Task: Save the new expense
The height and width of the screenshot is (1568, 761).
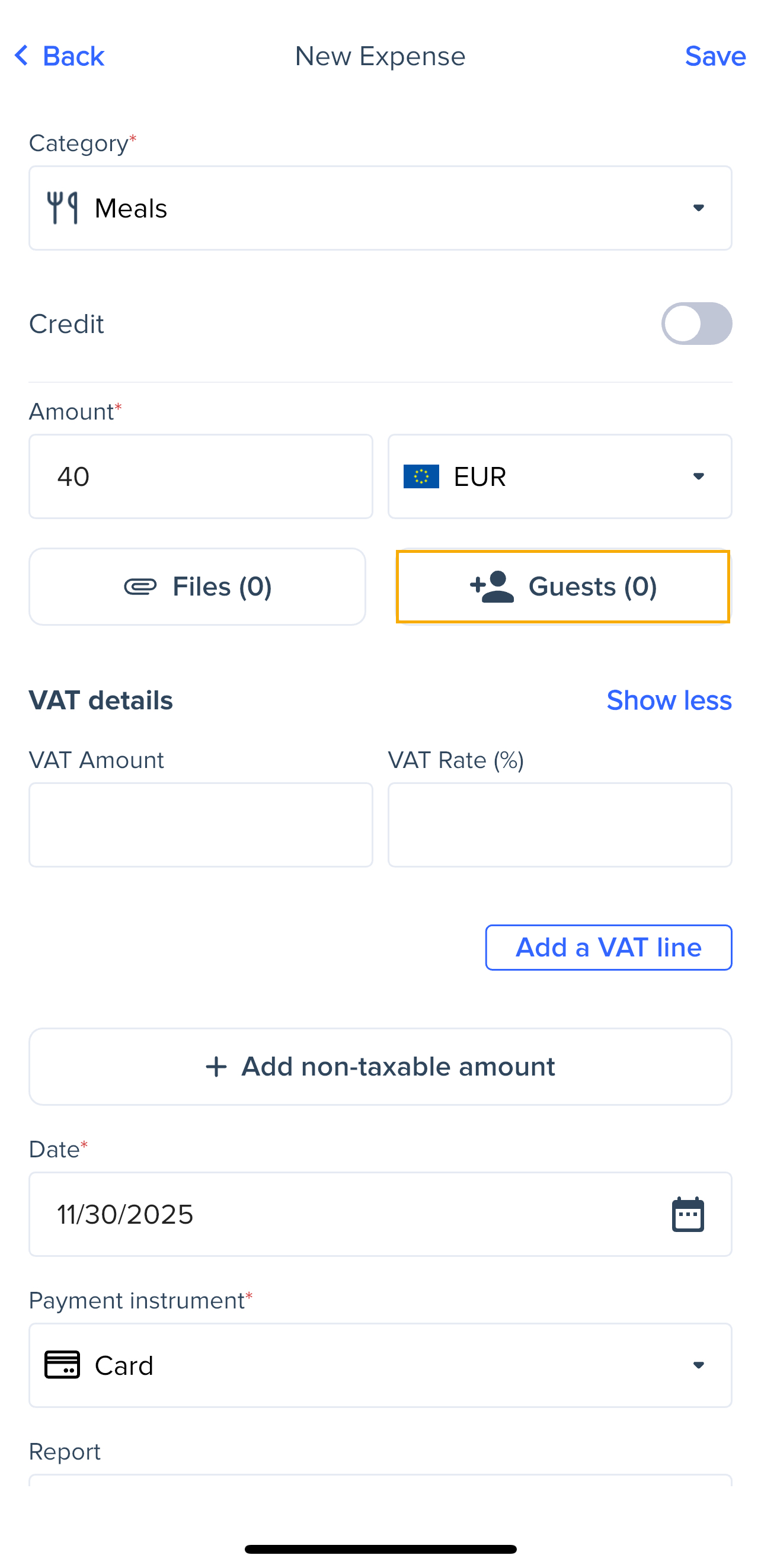Action: 715,56
